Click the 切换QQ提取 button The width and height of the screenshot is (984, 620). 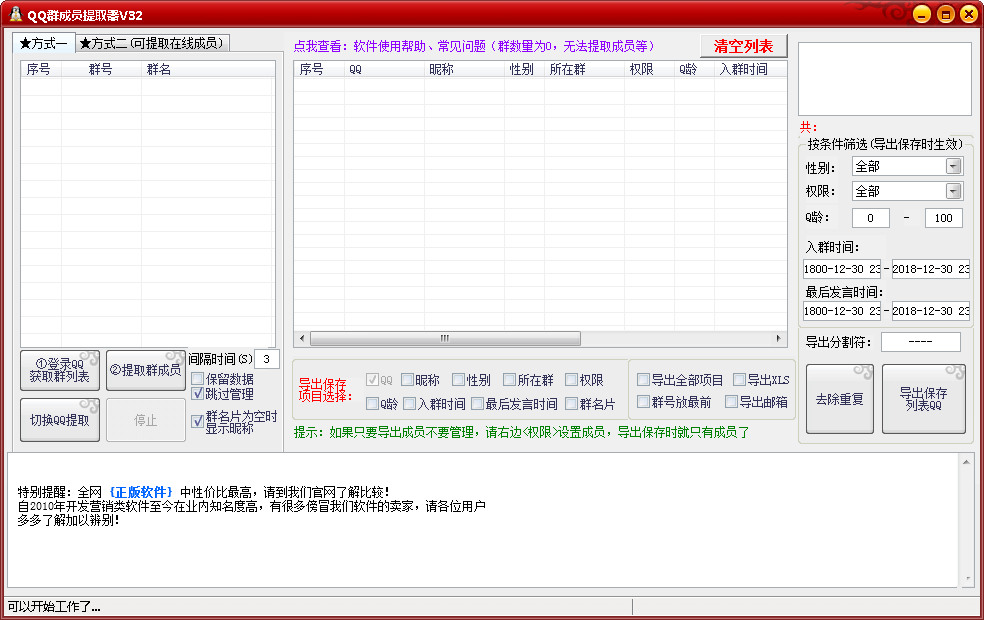(60, 420)
